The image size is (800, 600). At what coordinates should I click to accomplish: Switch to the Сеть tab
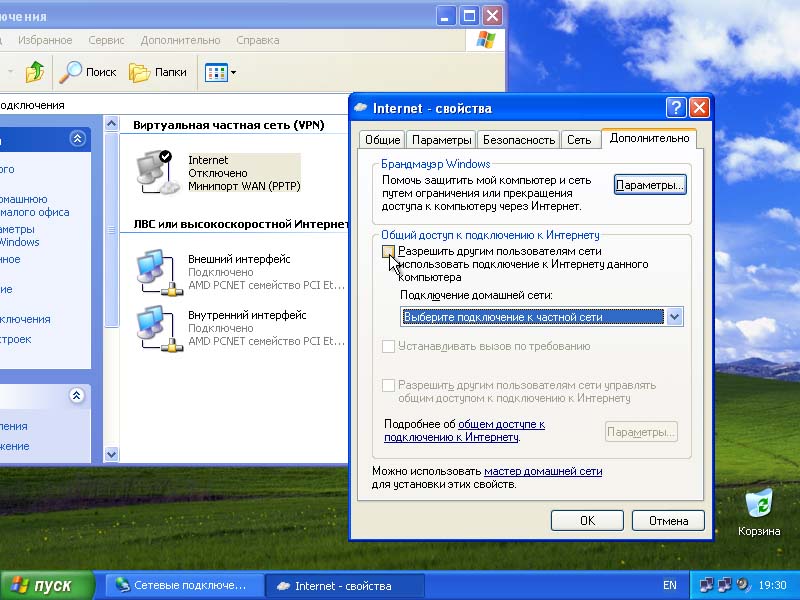pos(579,140)
